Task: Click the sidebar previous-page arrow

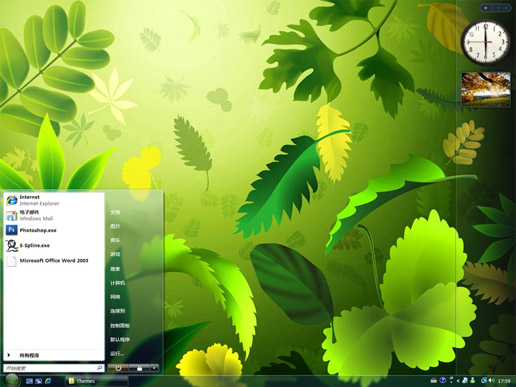Action: pyautogui.click(x=498, y=7)
